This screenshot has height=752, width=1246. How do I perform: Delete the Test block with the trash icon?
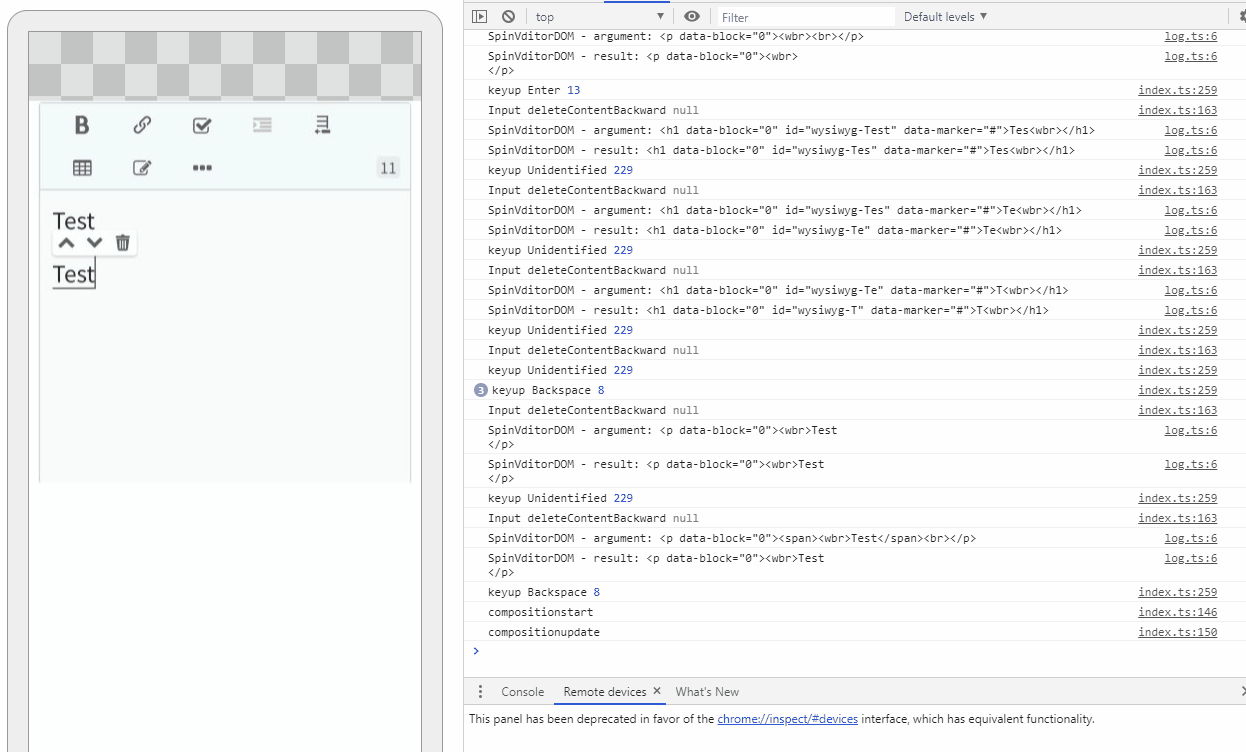tap(121, 242)
